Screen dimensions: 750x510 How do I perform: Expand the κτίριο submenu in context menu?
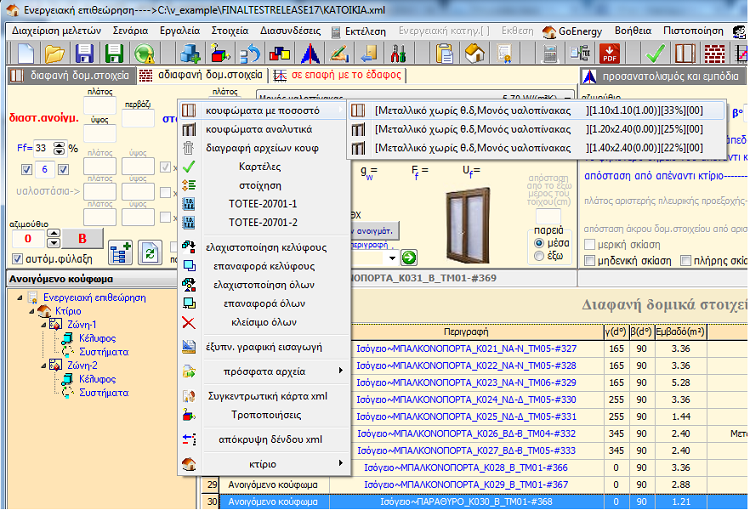point(265,464)
